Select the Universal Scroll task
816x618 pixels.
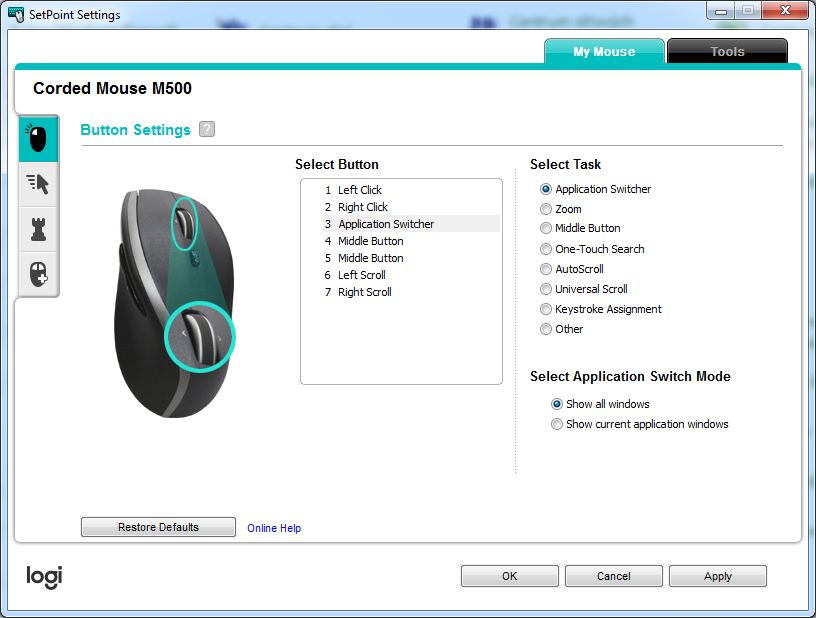(545, 289)
